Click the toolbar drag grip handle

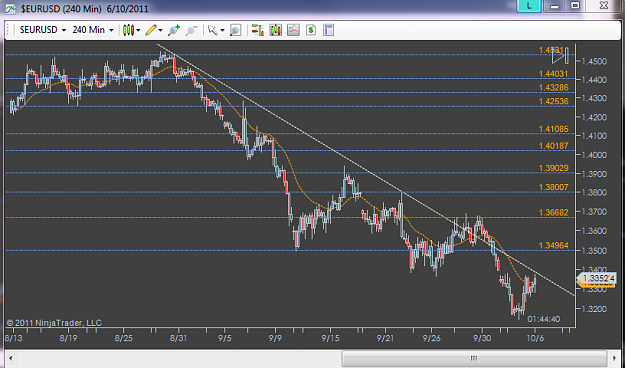(9, 30)
